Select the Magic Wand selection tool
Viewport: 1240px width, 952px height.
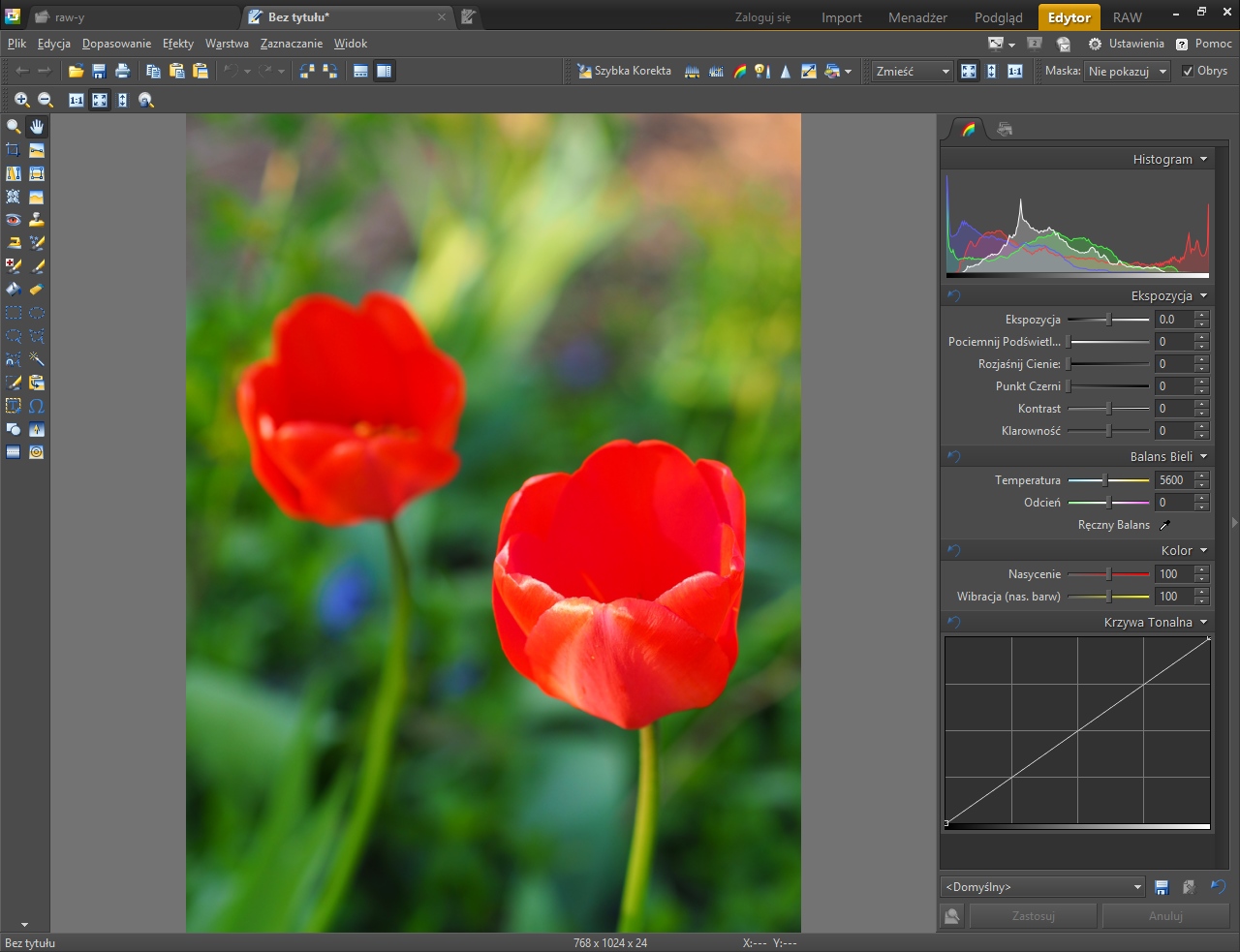pyautogui.click(x=37, y=359)
